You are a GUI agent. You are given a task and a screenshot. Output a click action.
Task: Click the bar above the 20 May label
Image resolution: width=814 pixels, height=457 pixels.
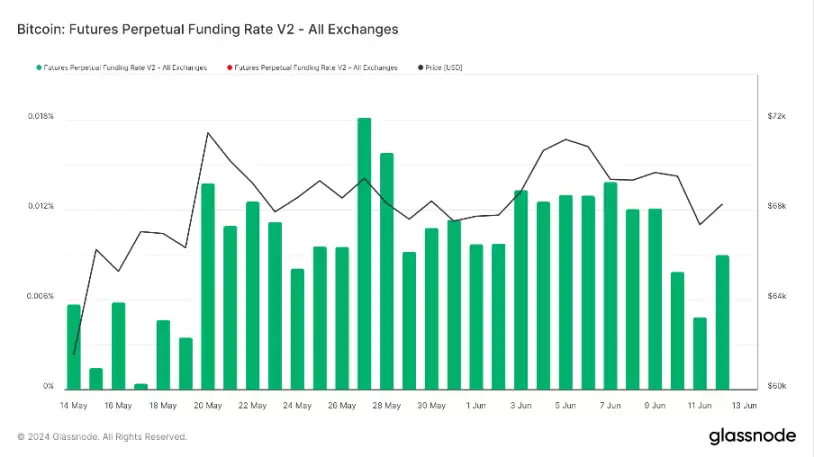(208, 286)
